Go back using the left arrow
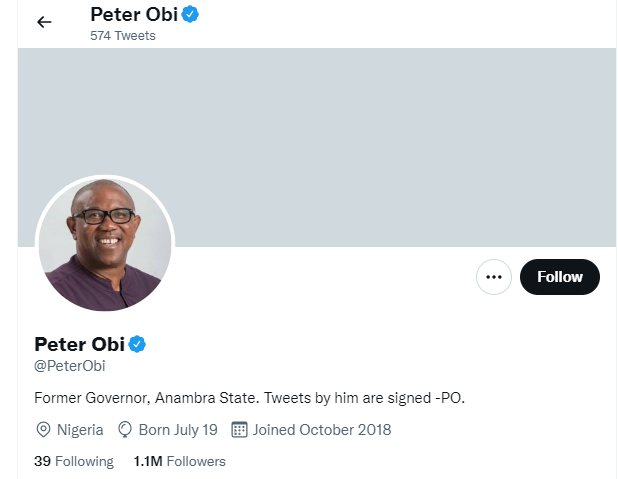618x479 pixels. pyautogui.click(x=44, y=22)
